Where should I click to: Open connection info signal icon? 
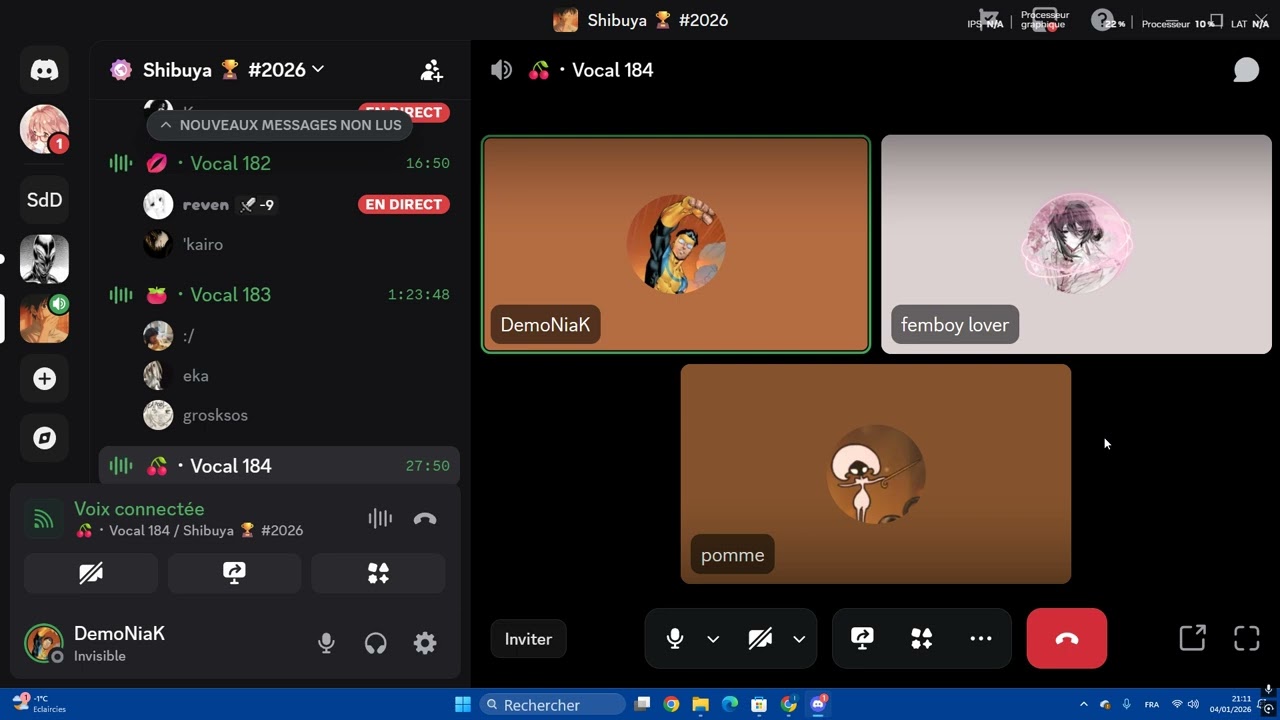(43, 519)
